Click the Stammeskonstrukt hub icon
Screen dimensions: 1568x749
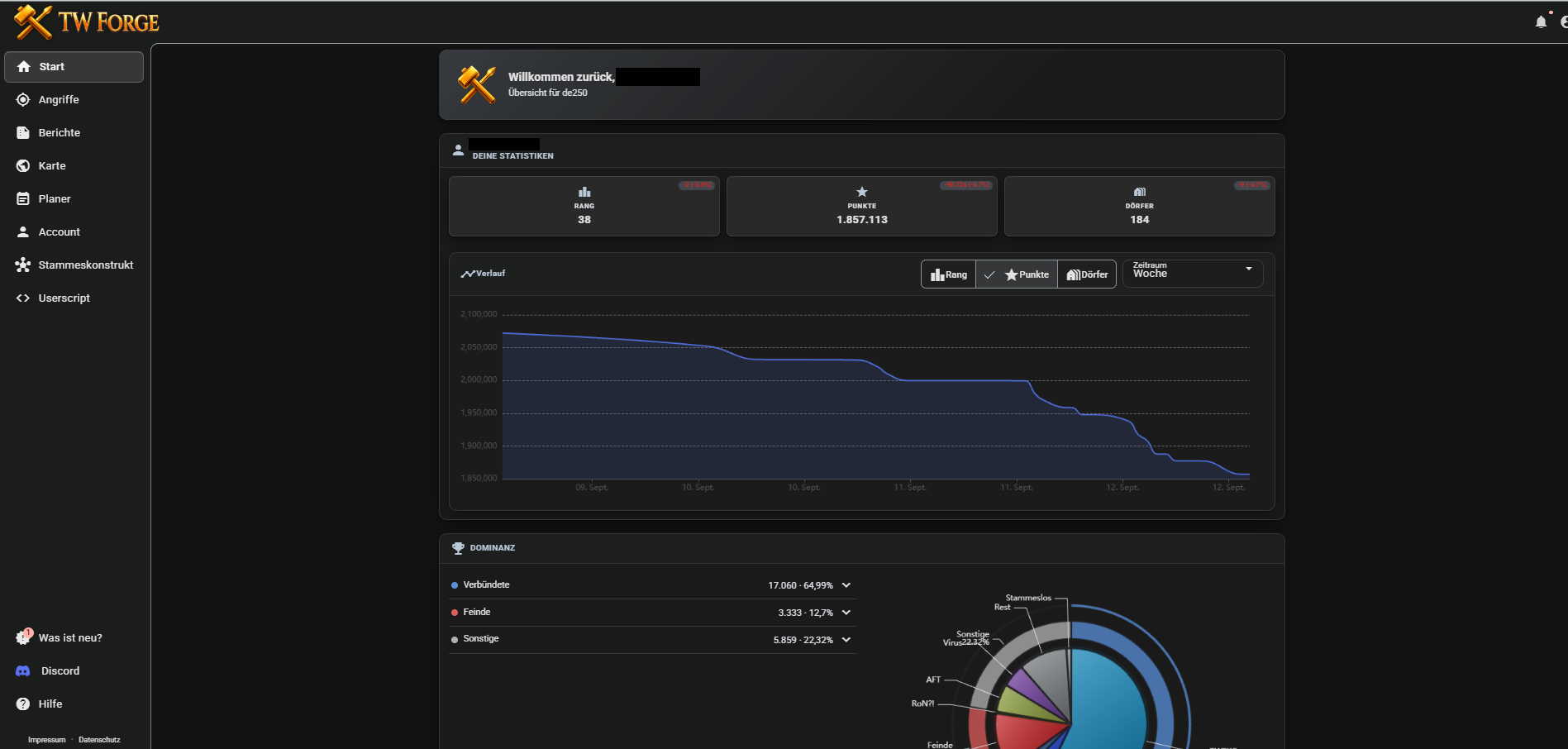point(23,265)
